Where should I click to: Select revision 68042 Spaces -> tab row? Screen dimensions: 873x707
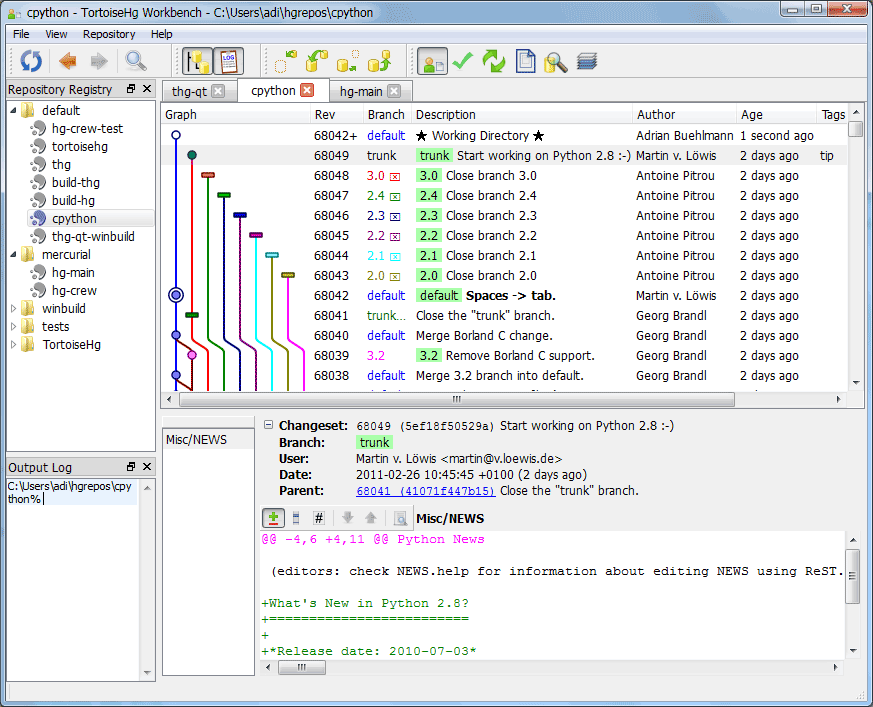coord(510,296)
